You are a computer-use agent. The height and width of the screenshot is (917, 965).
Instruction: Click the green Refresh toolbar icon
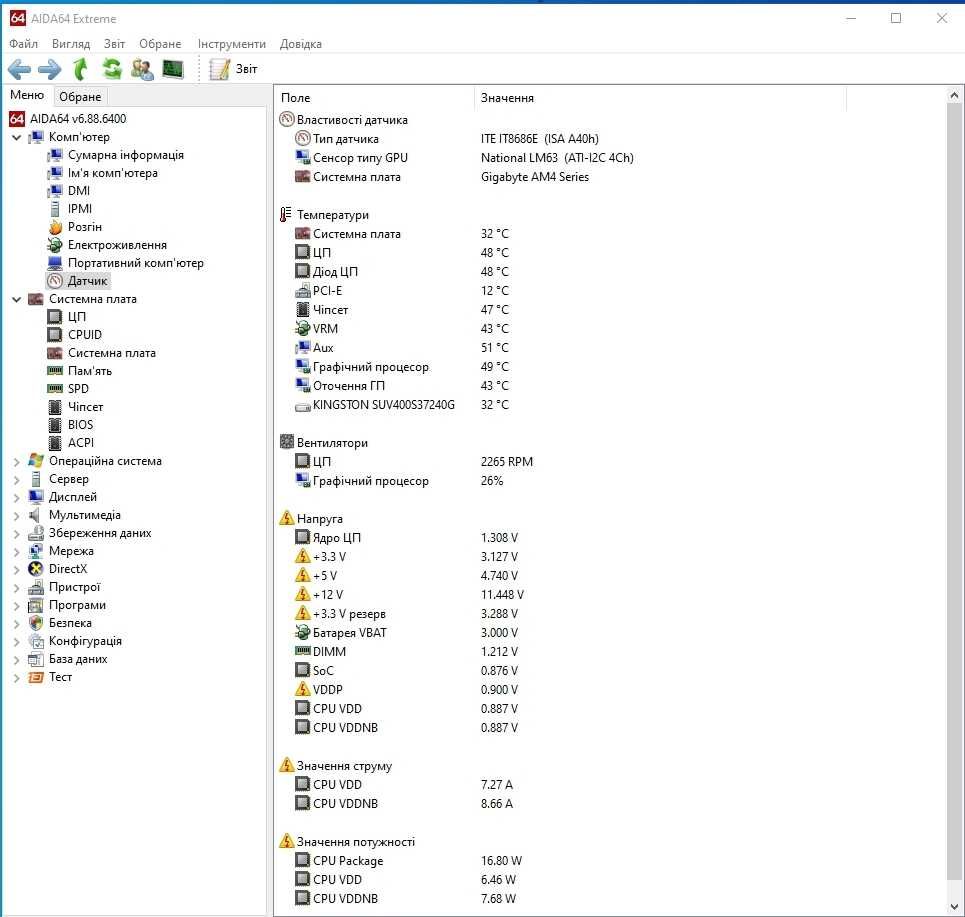pyautogui.click(x=112, y=69)
